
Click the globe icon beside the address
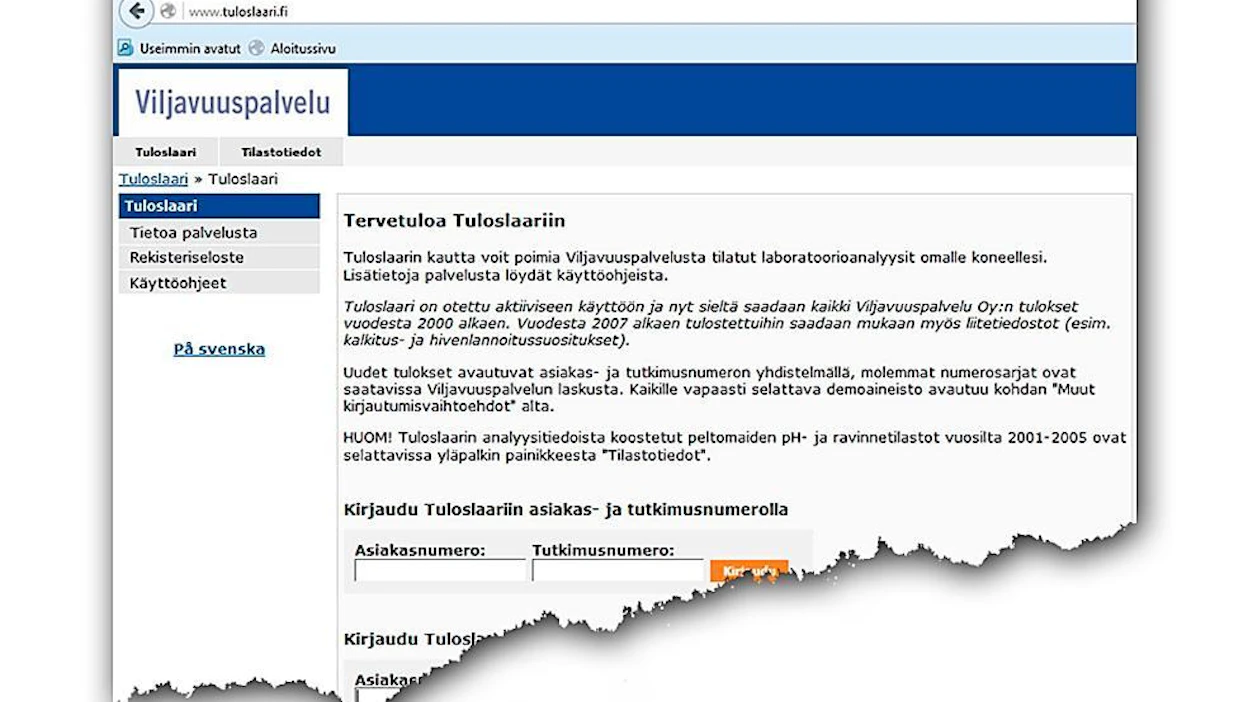[168, 12]
